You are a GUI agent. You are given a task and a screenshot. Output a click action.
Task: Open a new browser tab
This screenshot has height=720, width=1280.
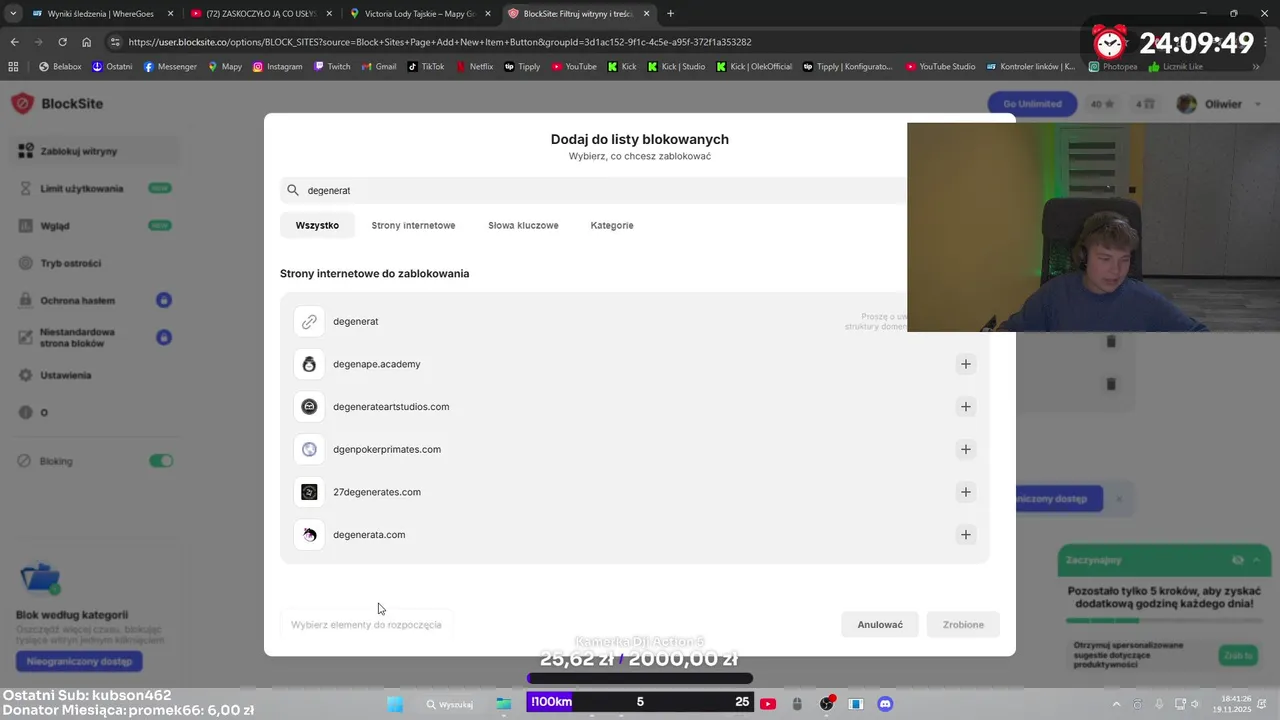coord(670,14)
